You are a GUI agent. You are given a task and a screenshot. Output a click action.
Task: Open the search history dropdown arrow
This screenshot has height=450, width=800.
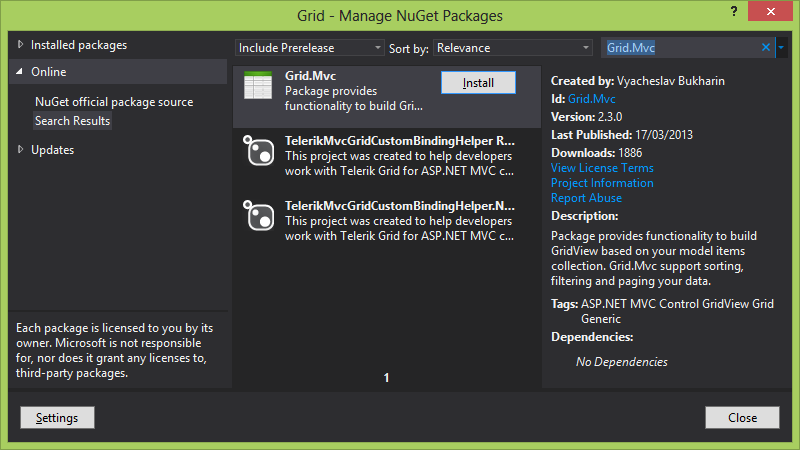[781, 47]
